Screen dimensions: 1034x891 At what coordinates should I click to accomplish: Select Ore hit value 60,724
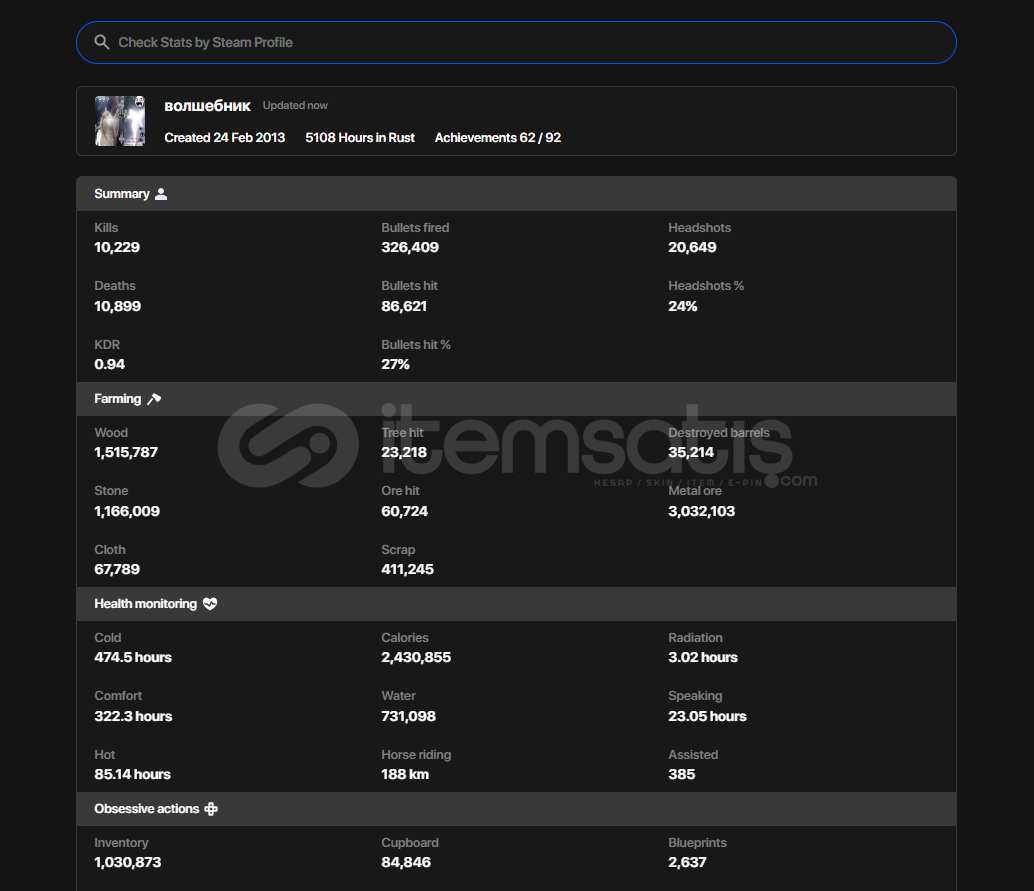[404, 511]
